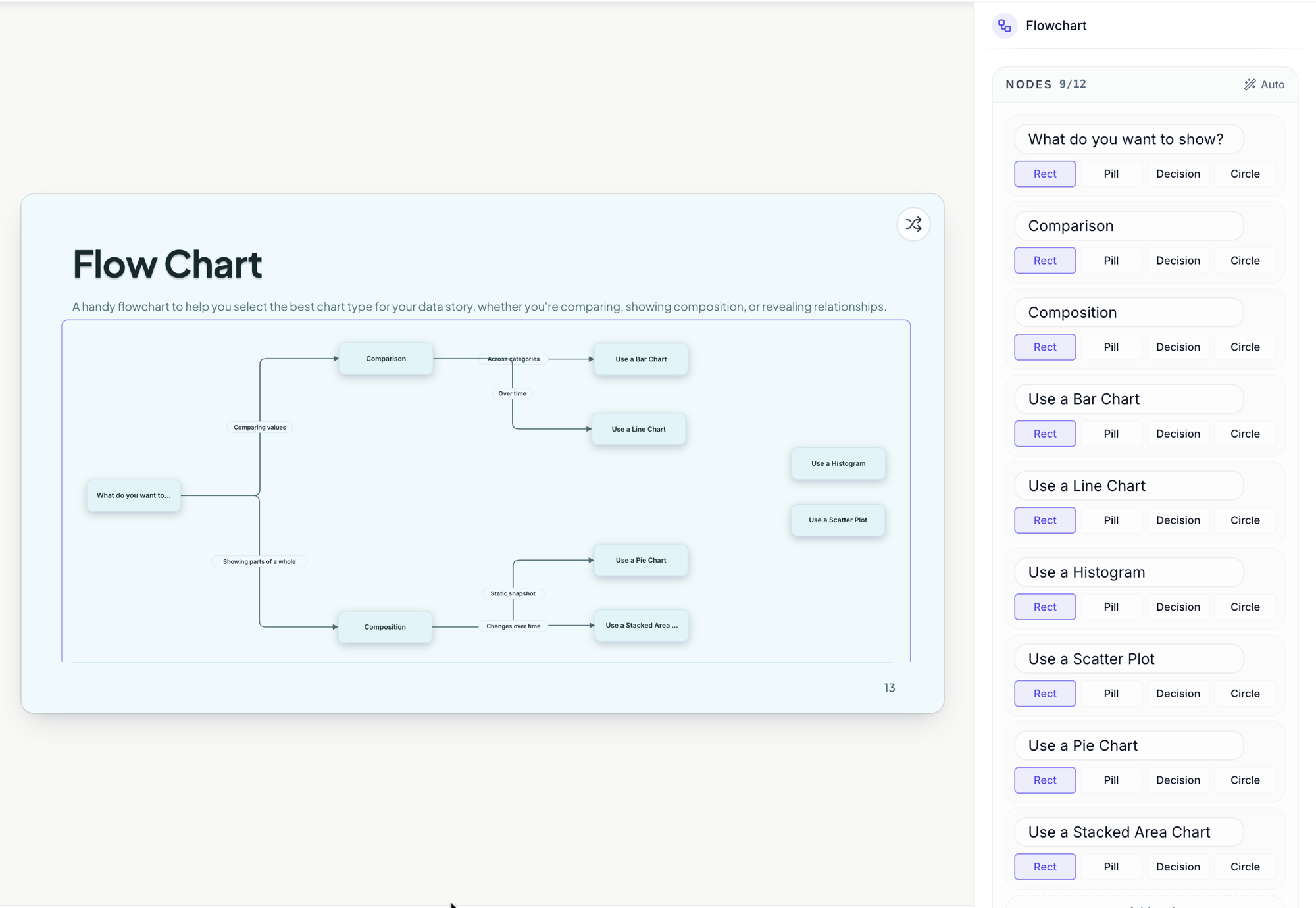Image resolution: width=1316 pixels, height=908 pixels.
Task: Edit the 'What do you want to show?' node name field
Action: coord(1128,139)
